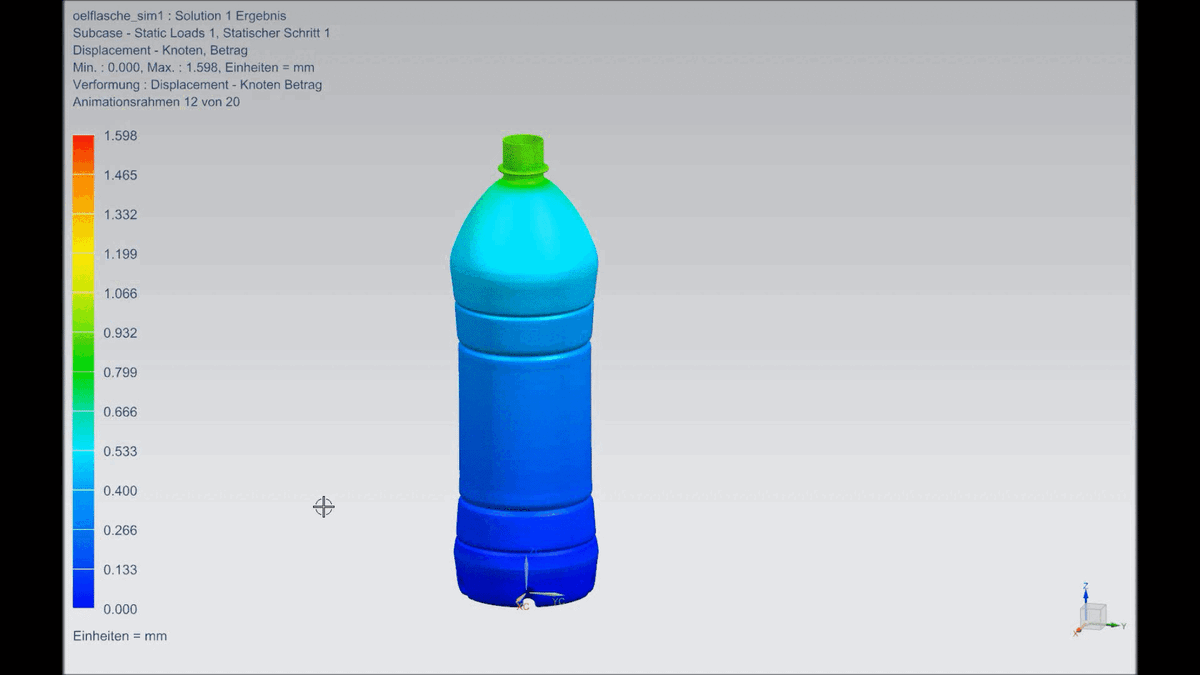Click legend value 1.465

click(121, 175)
